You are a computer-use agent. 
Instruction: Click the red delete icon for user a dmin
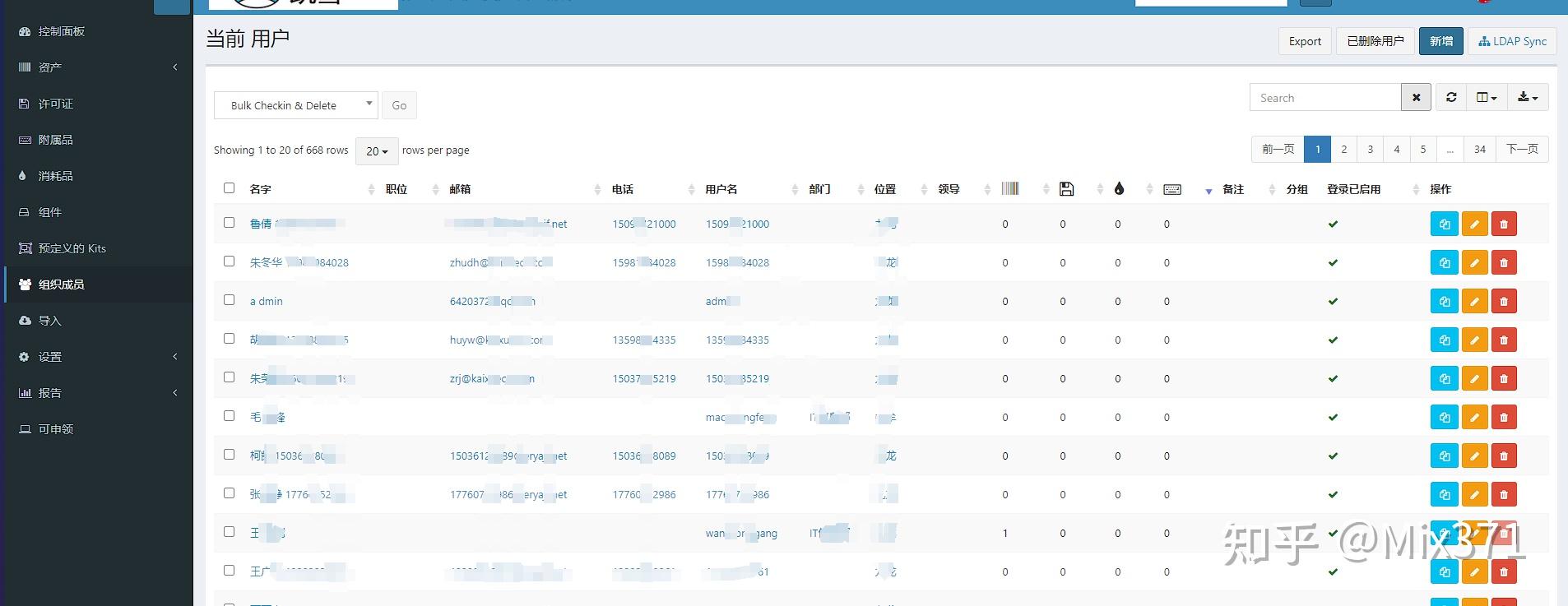(x=1504, y=301)
